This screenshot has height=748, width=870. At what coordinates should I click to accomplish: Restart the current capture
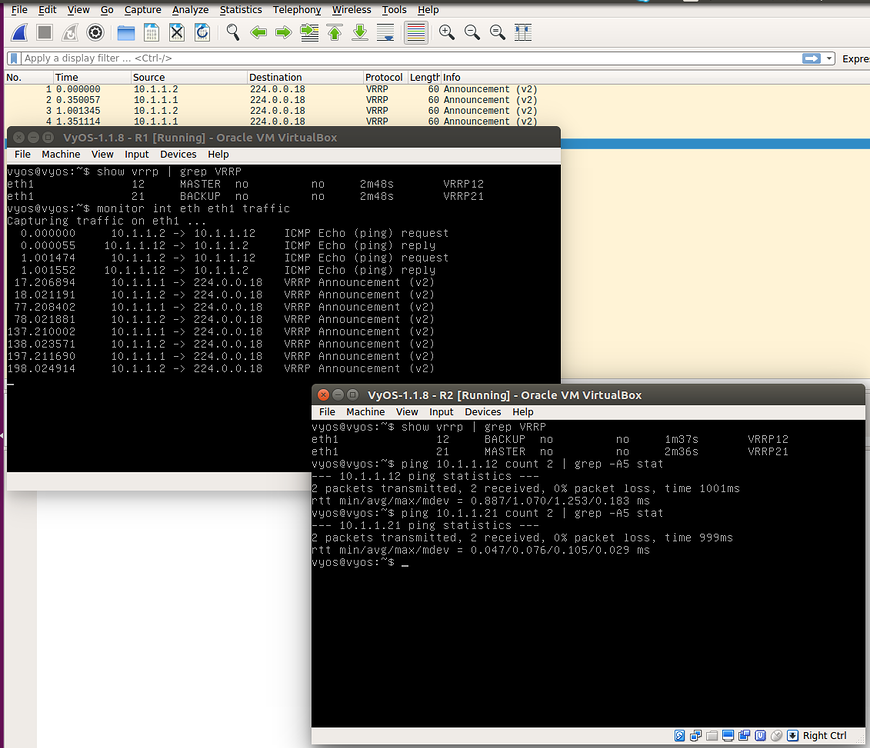pos(68,32)
